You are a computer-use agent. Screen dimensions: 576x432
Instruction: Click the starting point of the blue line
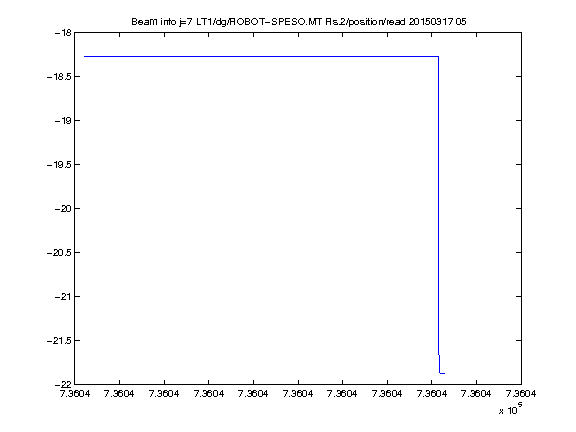[84, 57]
